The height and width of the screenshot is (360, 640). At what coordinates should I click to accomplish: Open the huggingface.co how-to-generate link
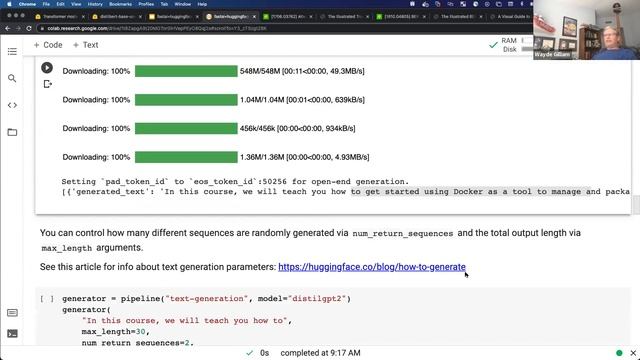coord(372,267)
